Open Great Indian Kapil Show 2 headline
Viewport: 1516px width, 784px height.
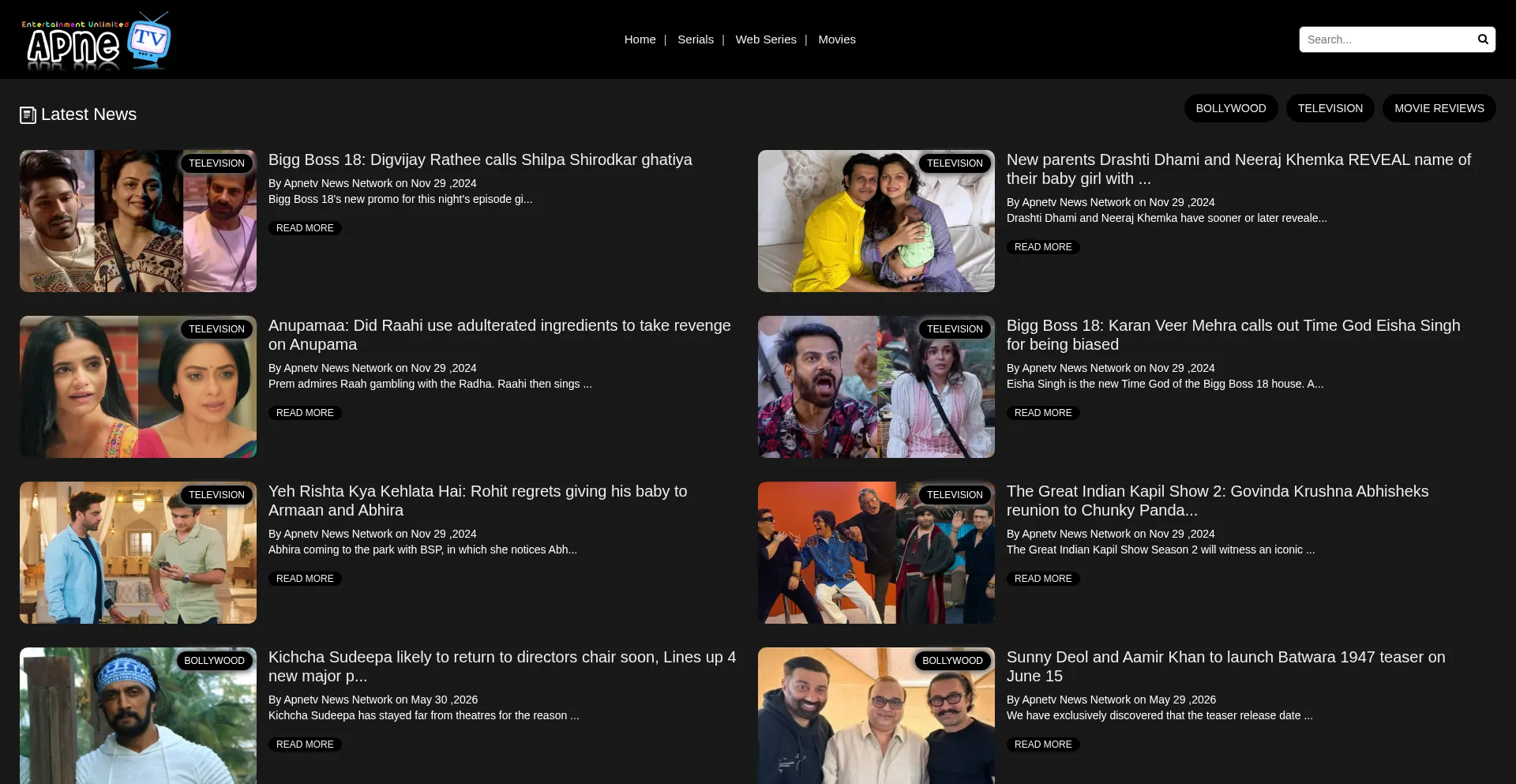(1218, 501)
